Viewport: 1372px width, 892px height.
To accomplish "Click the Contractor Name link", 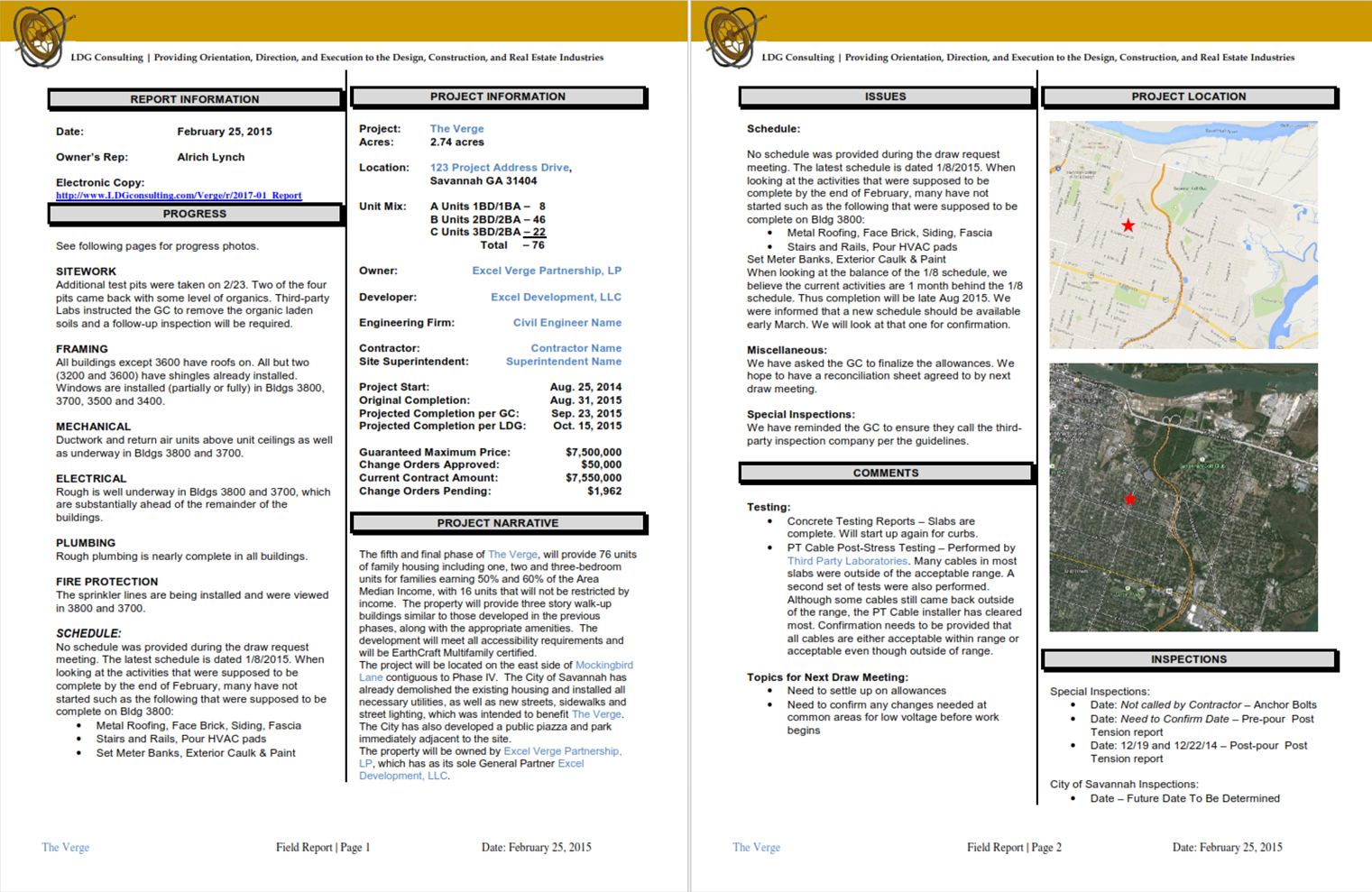I will (x=576, y=348).
